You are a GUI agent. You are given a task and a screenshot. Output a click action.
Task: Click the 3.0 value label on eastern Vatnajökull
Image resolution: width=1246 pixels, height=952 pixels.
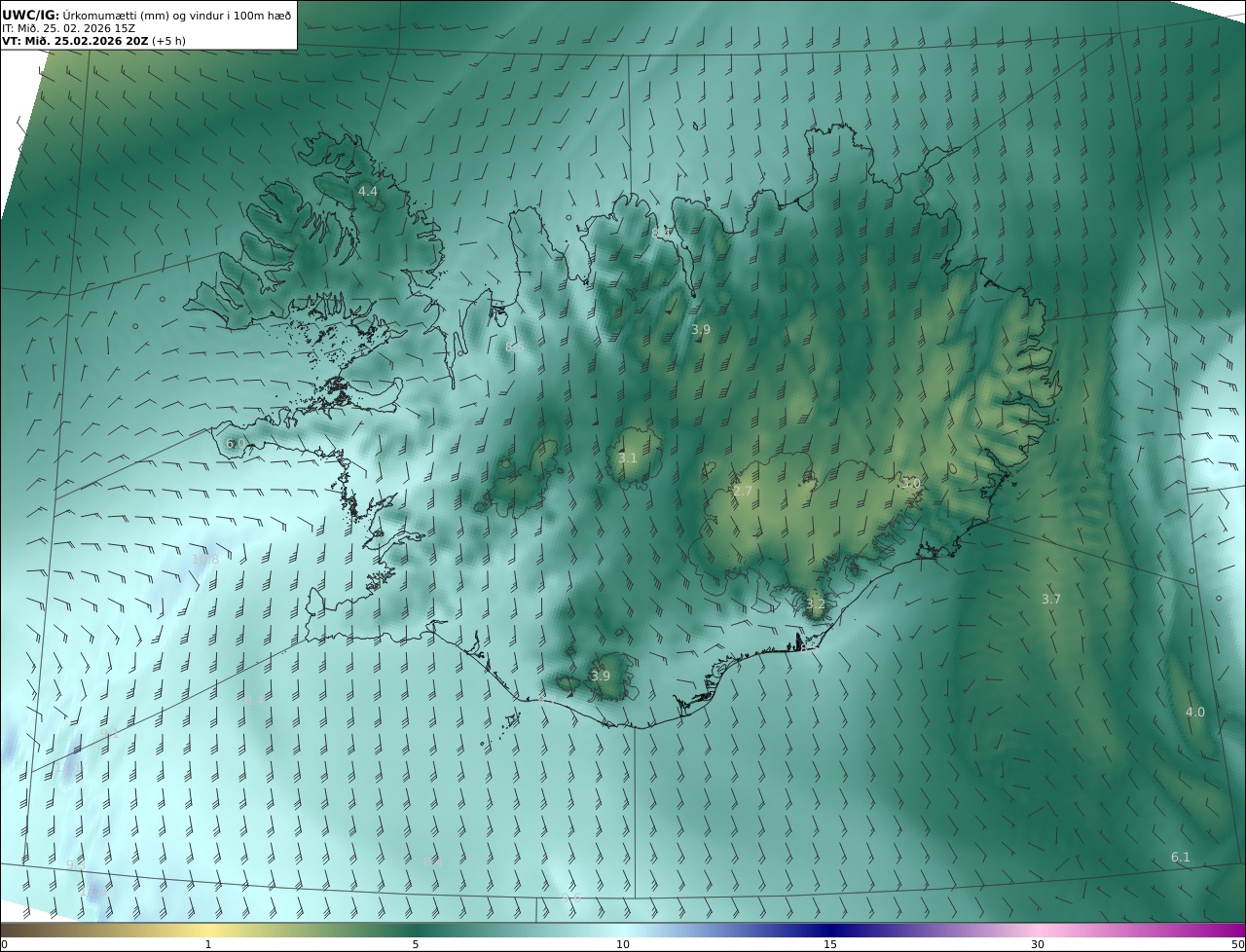[910, 483]
